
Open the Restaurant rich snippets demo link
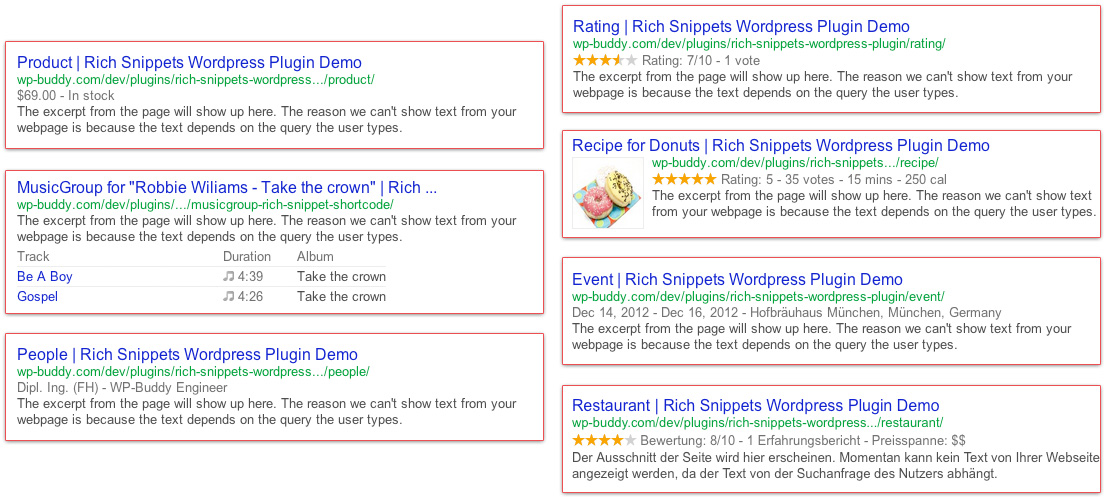point(755,406)
